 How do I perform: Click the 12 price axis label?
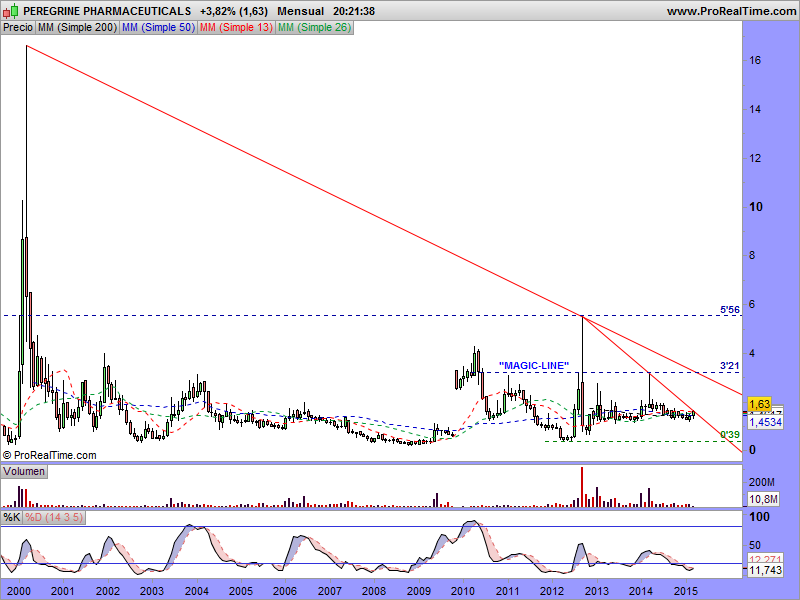755,158
